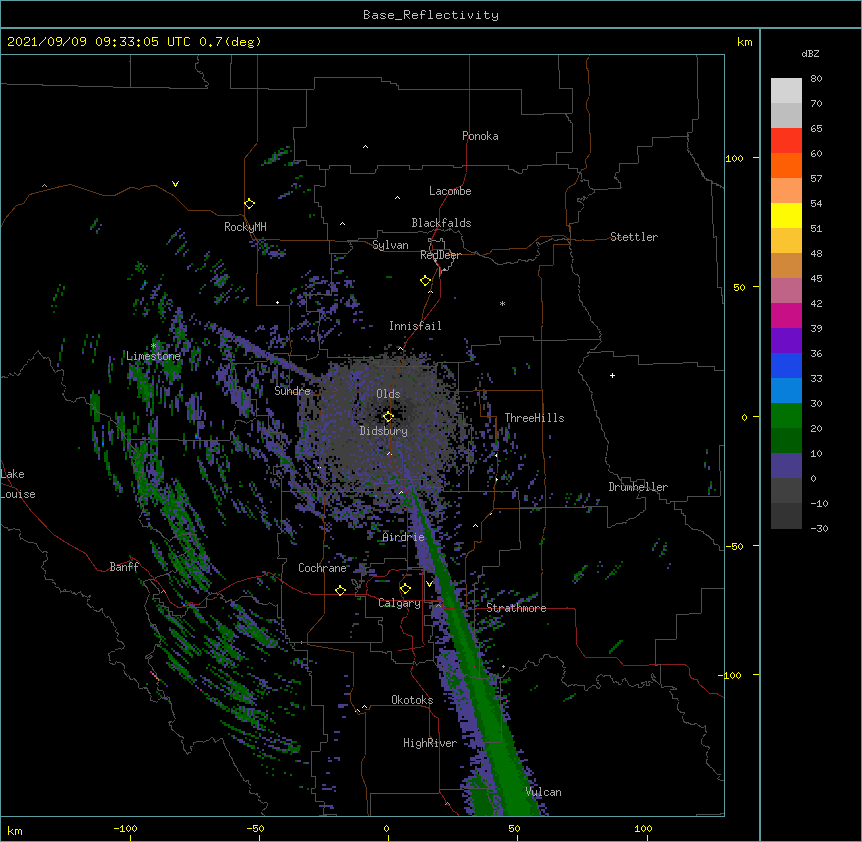The image size is (862, 842).
Task: Click the Sylvan label
Action: tap(390, 245)
